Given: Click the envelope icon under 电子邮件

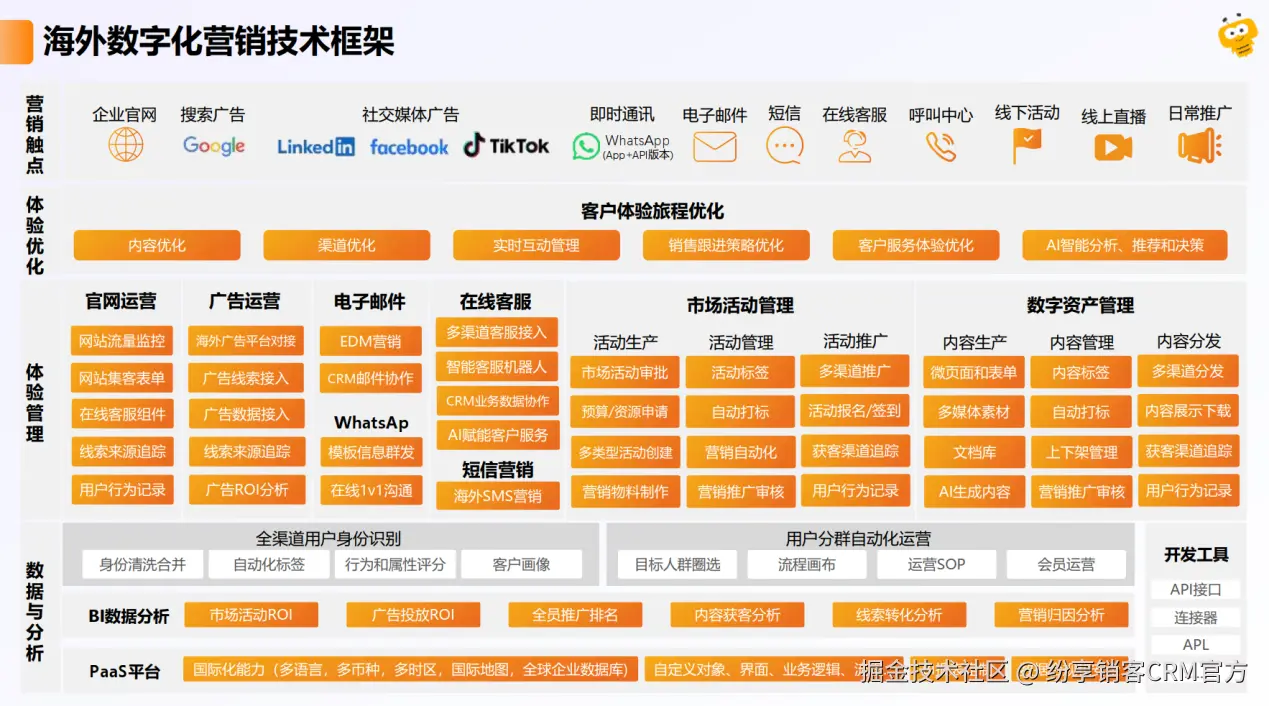Looking at the screenshot, I should point(714,146).
